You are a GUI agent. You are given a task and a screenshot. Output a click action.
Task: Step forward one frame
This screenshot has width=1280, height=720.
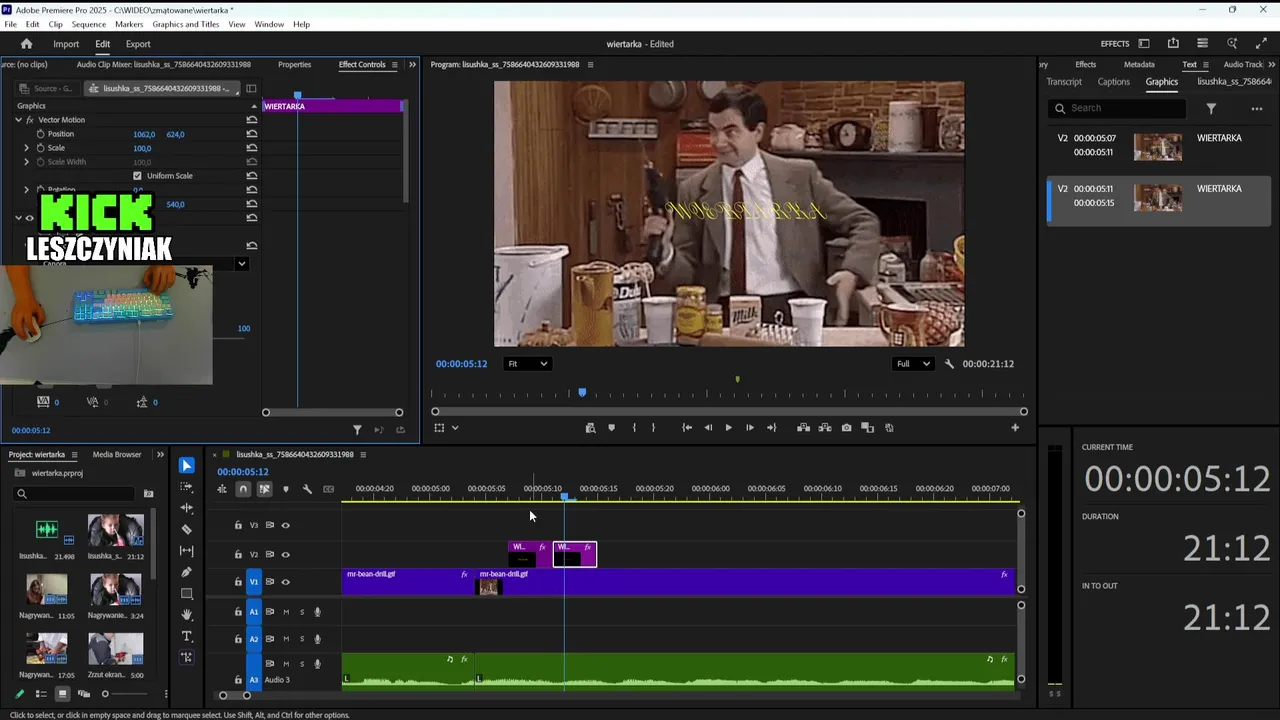click(750, 428)
